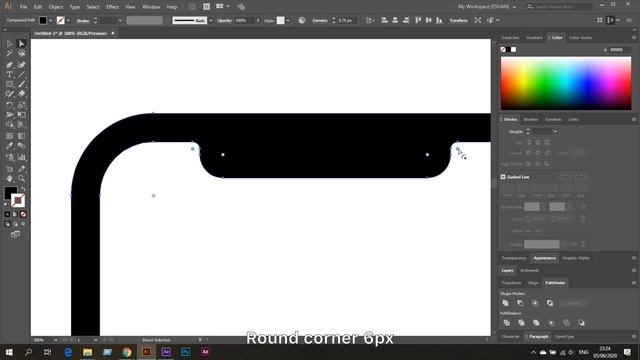Viewport: 640px width, 360px height.
Task: Toggle the Dashed Line checkbox
Action: click(503, 177)
